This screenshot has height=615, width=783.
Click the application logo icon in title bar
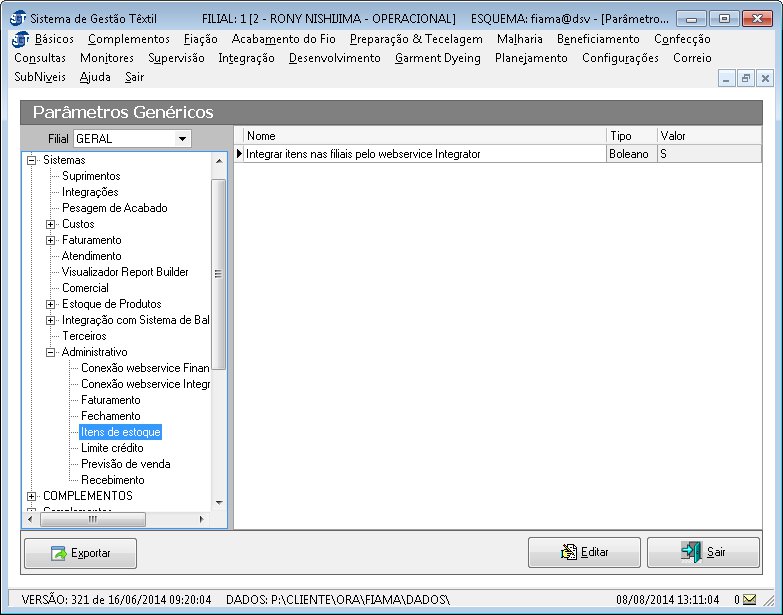17,19
